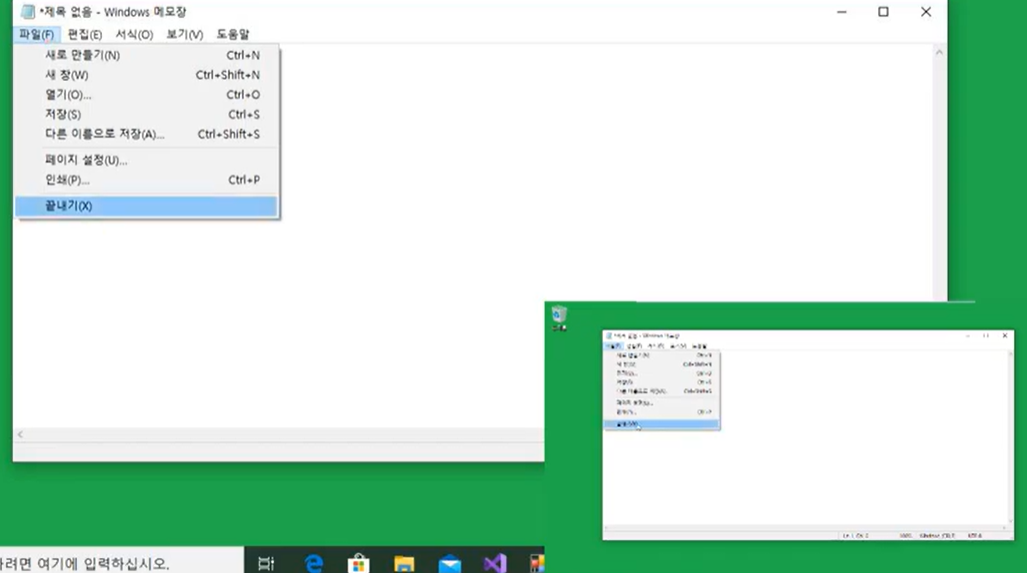Click the highlighted 끝내기(X) menu entry
The image size is (1027, 573).
coord(146,206)
